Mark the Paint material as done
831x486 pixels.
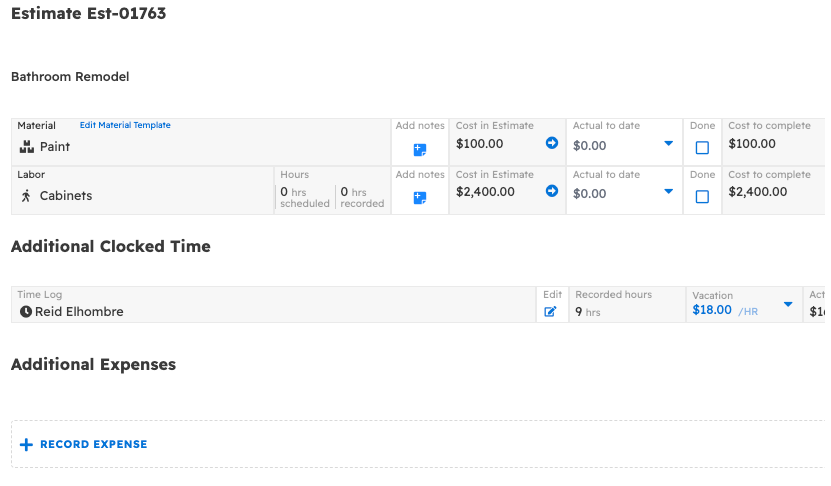702,148
